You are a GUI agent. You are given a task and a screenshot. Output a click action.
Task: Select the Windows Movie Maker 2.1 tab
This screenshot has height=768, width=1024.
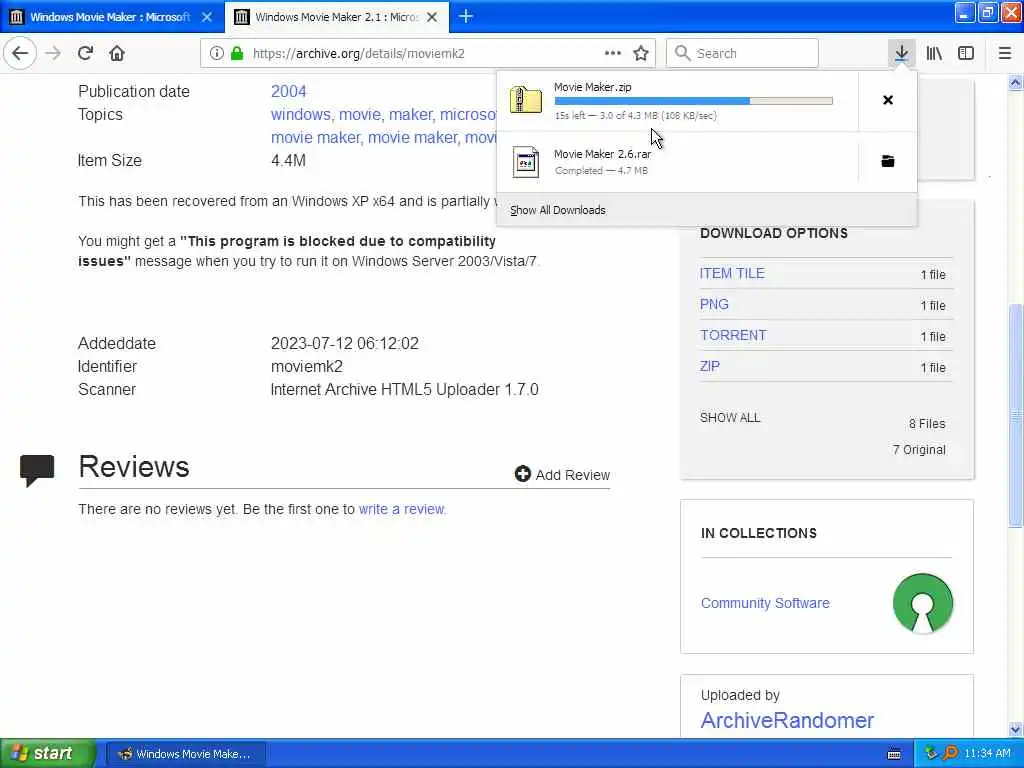pos(336,17)
